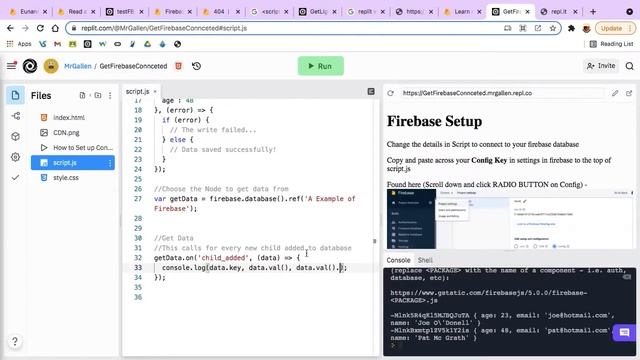
Task: Invite collaborators with the Invite button
Action: point(601,66)
